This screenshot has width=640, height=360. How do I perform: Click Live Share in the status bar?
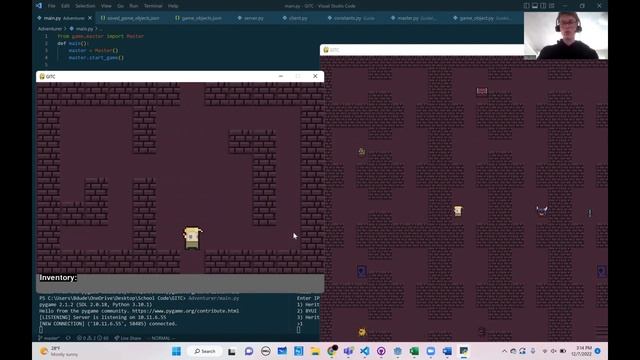128,338
